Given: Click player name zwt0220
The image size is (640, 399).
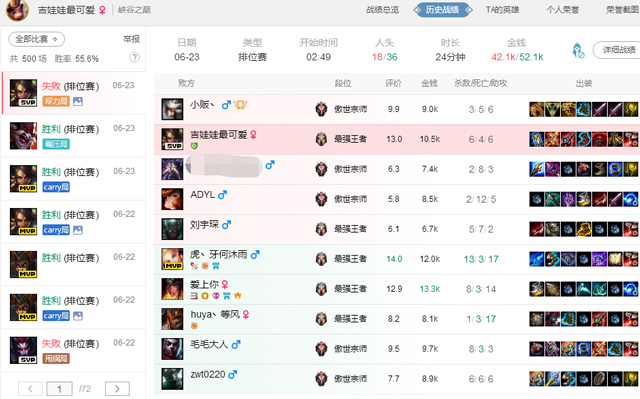Looking at the screenshot, I should (208, 374).
